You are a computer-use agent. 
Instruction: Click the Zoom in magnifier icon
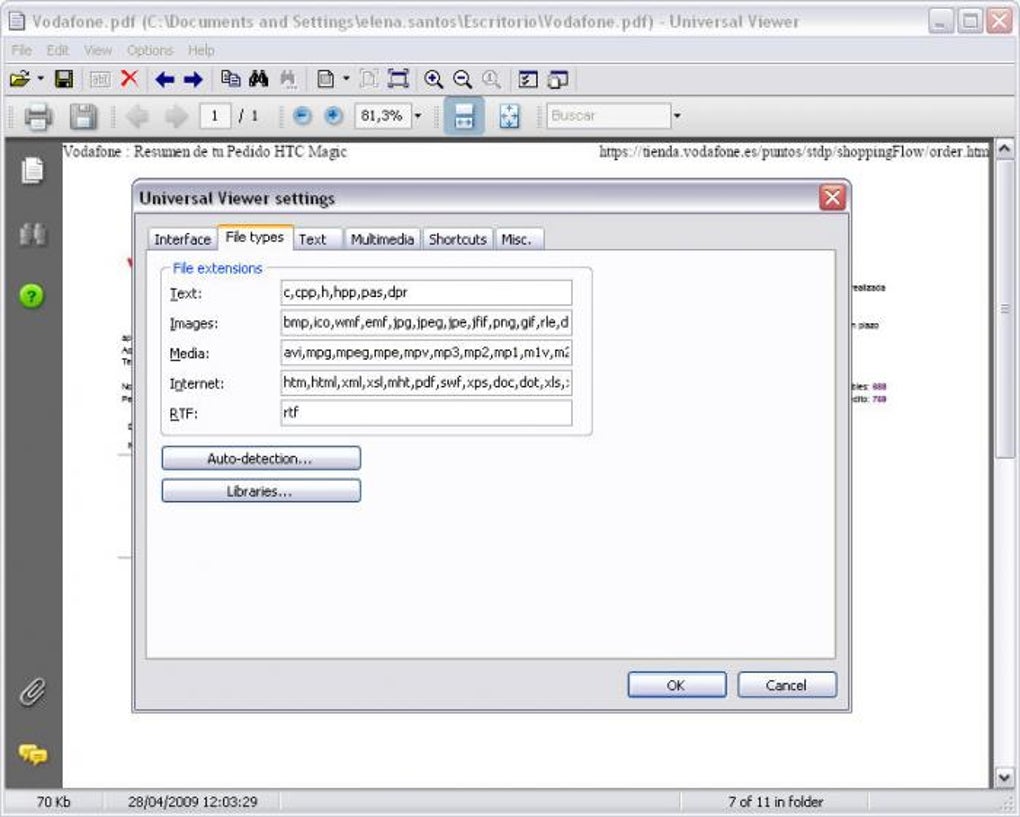point(433,79)
